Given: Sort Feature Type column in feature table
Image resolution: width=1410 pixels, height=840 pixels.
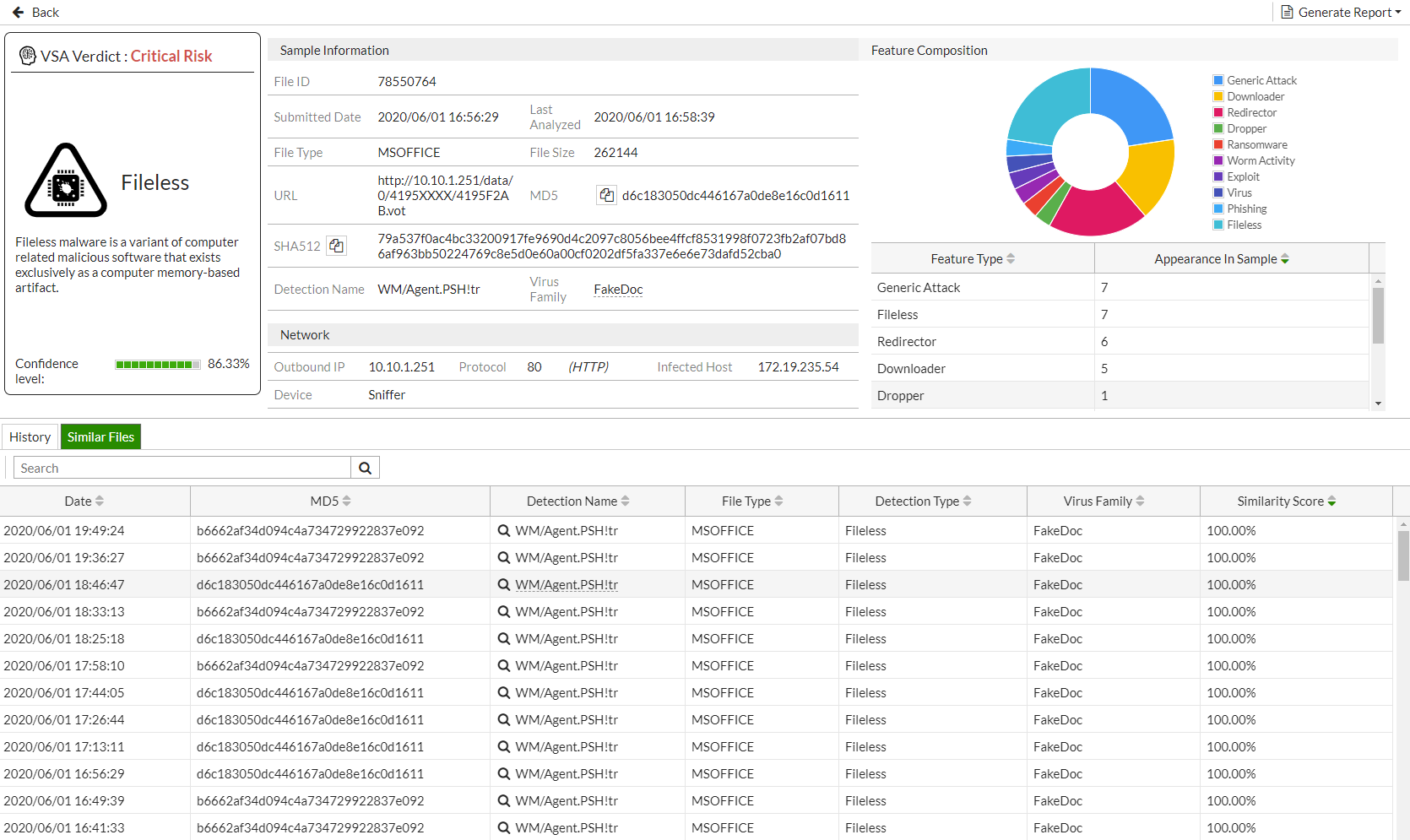Looking at the screenshot, I should (1011, 259).
